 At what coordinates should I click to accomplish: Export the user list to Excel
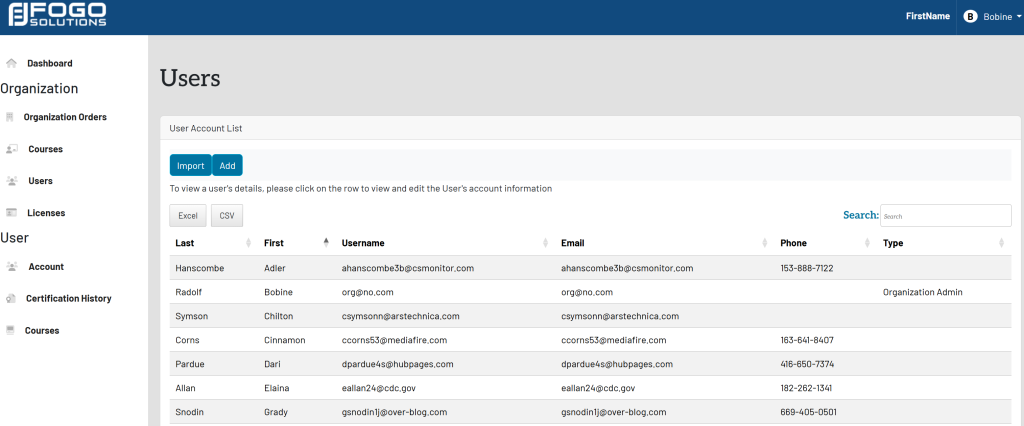click(188, 216)
